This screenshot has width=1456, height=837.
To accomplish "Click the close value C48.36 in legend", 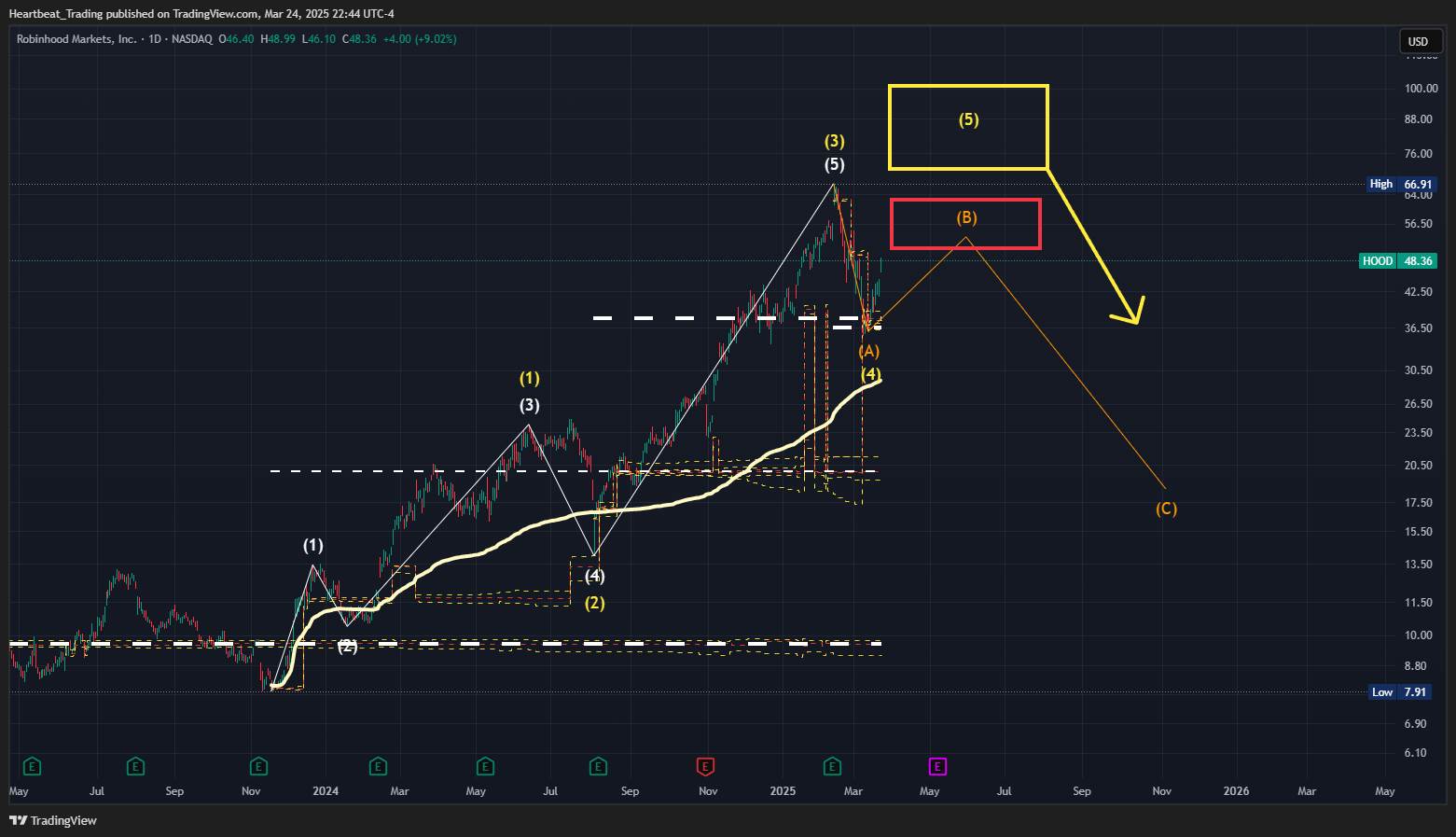I will [x=359, y=39].
